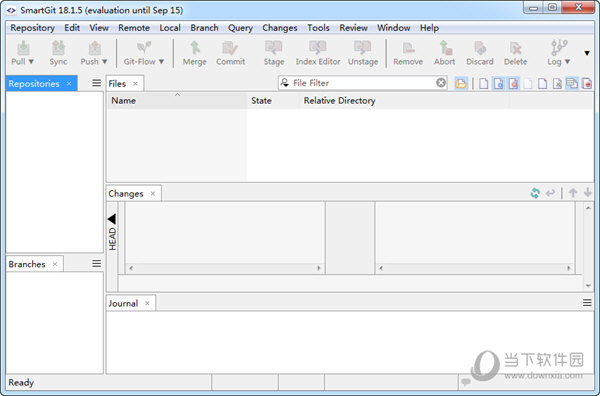The width and height of the screenshot is (600, 396).
Task: Click the Push toolbar icon
Action: click(95, 48)
